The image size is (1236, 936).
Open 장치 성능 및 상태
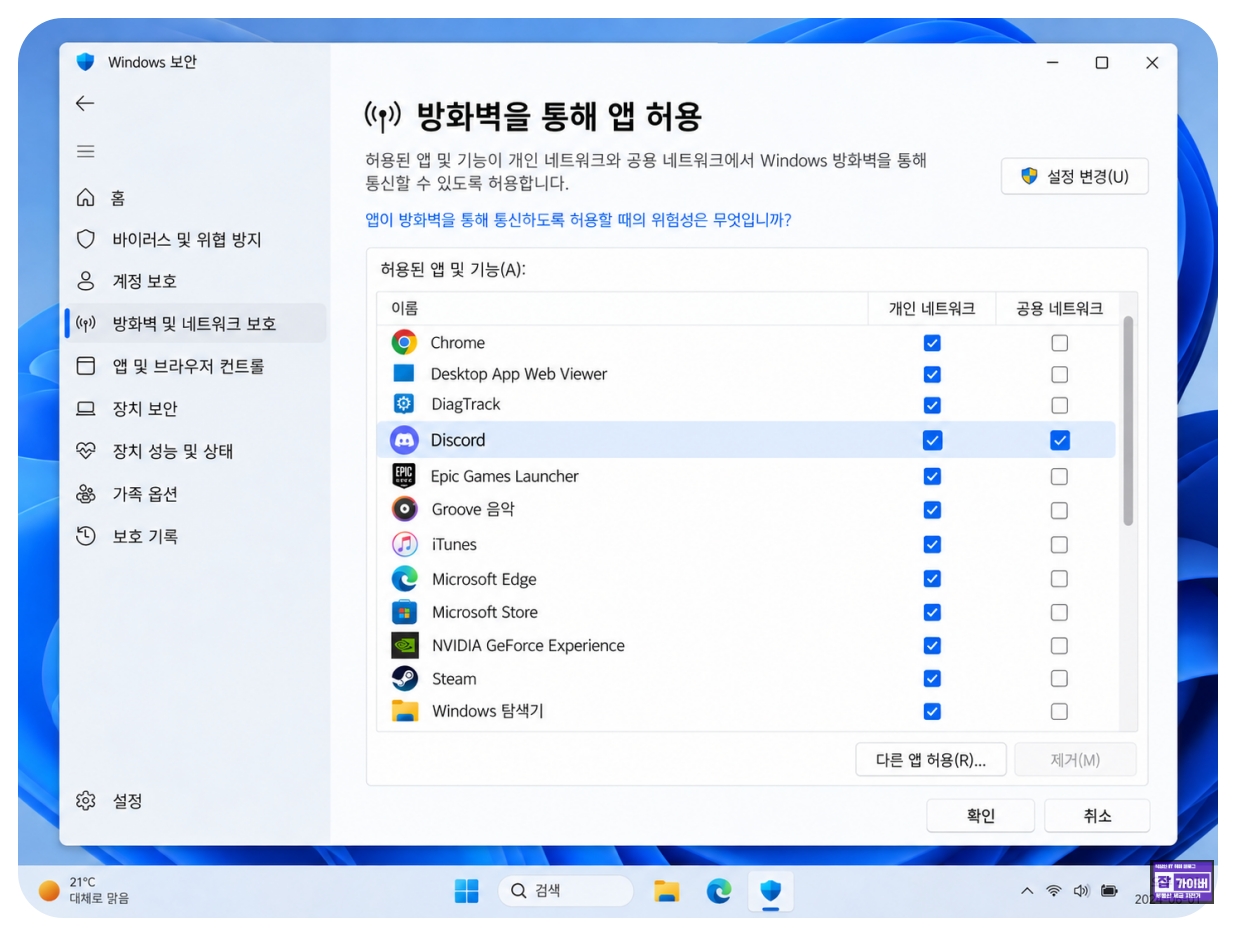[195, 451]
